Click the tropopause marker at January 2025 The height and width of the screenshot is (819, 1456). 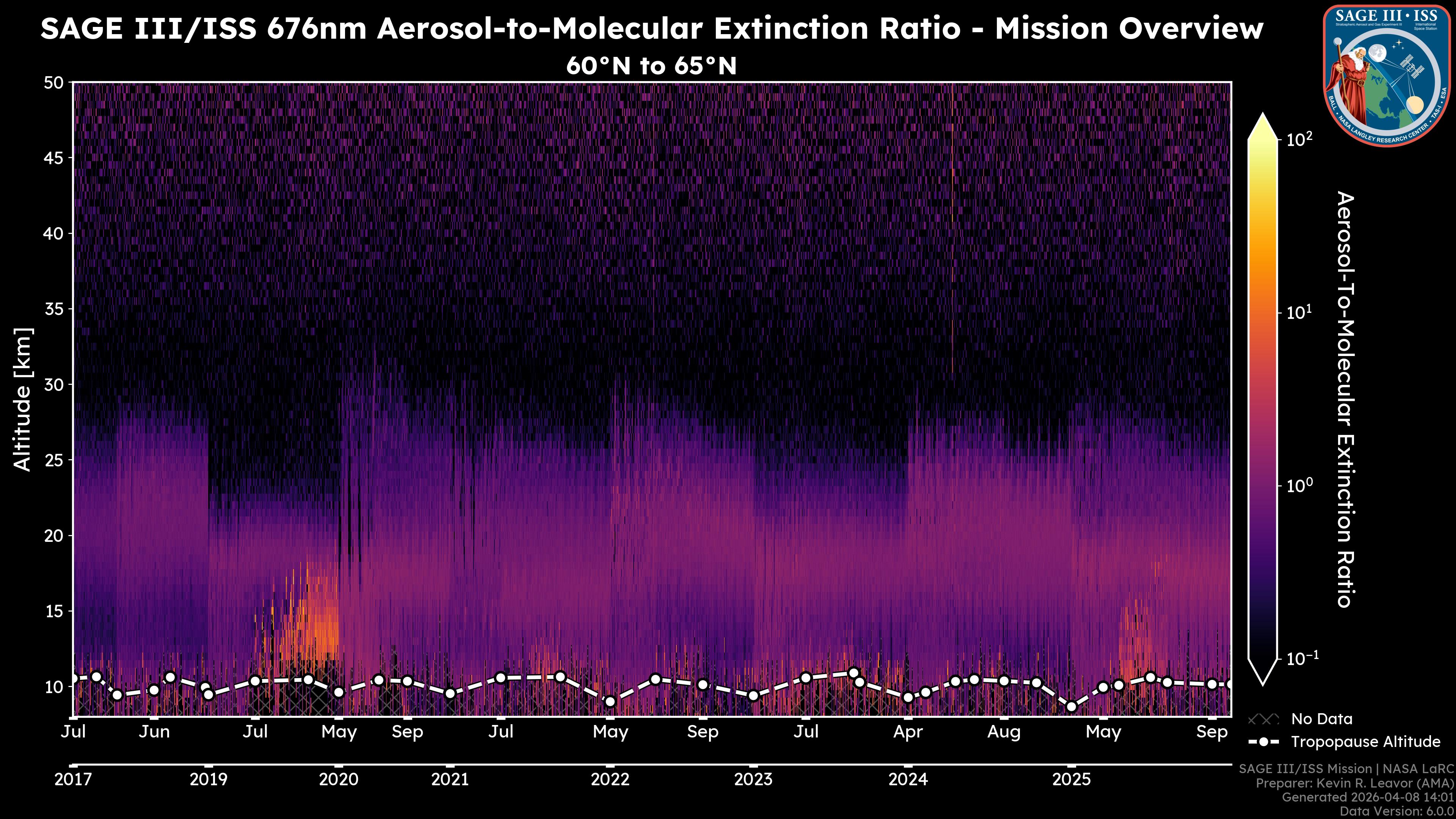pyautogui.click(x=1071, y=706)
